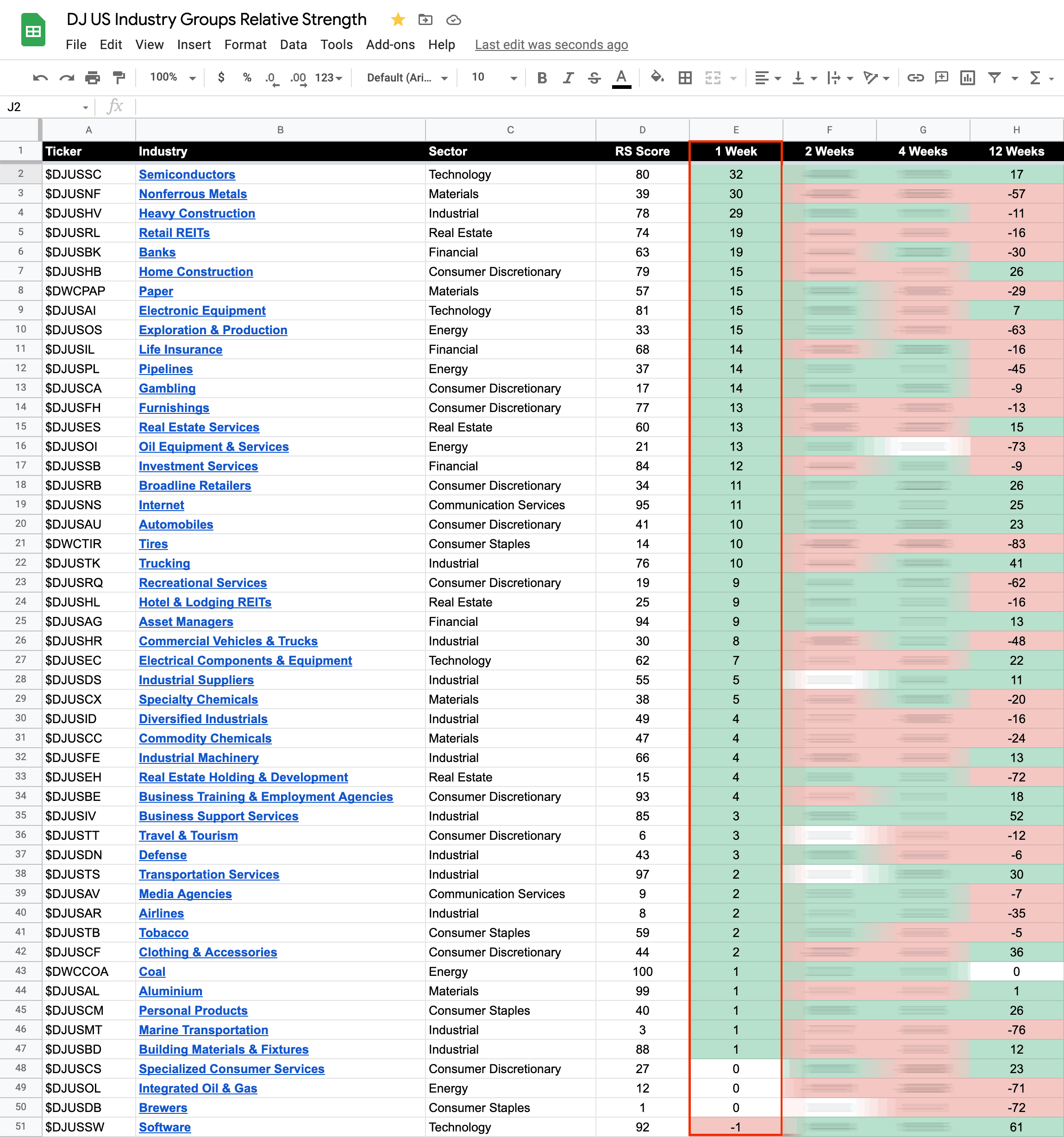This screenshot has width=1064, height=1137.
Task: Open the Edit menu
Action: 110,44
